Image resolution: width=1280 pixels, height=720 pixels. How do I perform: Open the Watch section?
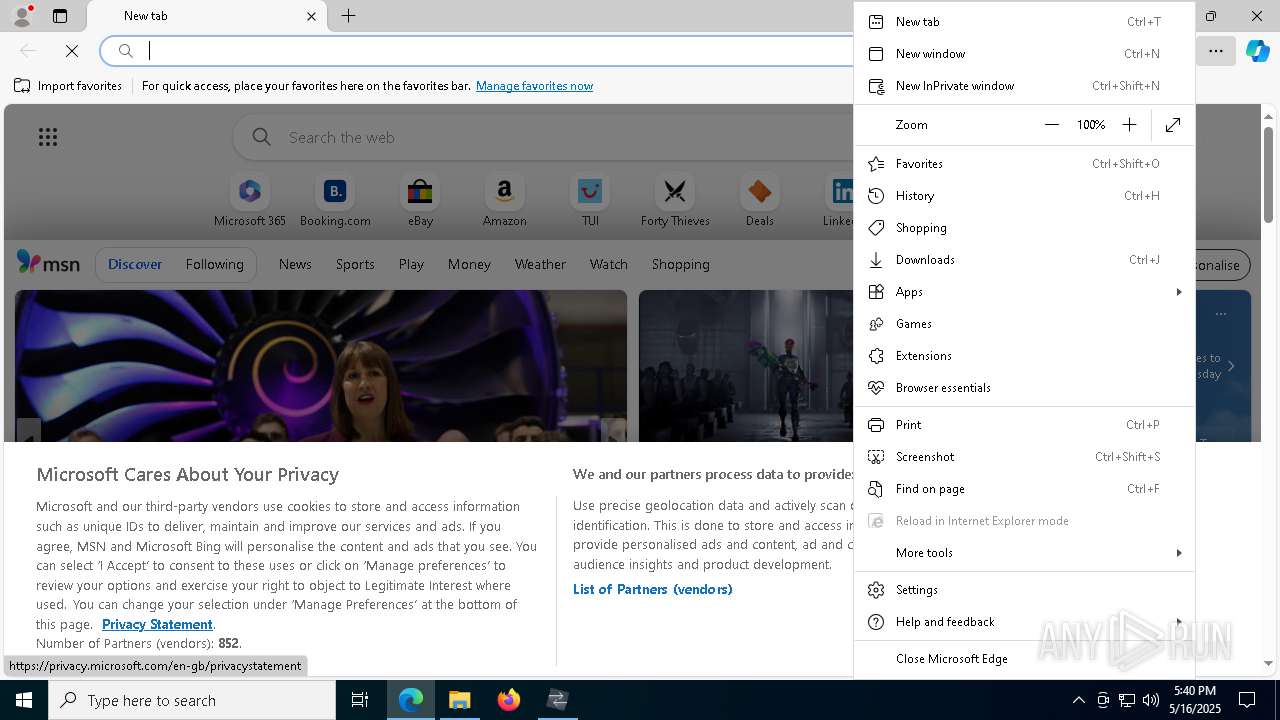[x=609, y=264]
